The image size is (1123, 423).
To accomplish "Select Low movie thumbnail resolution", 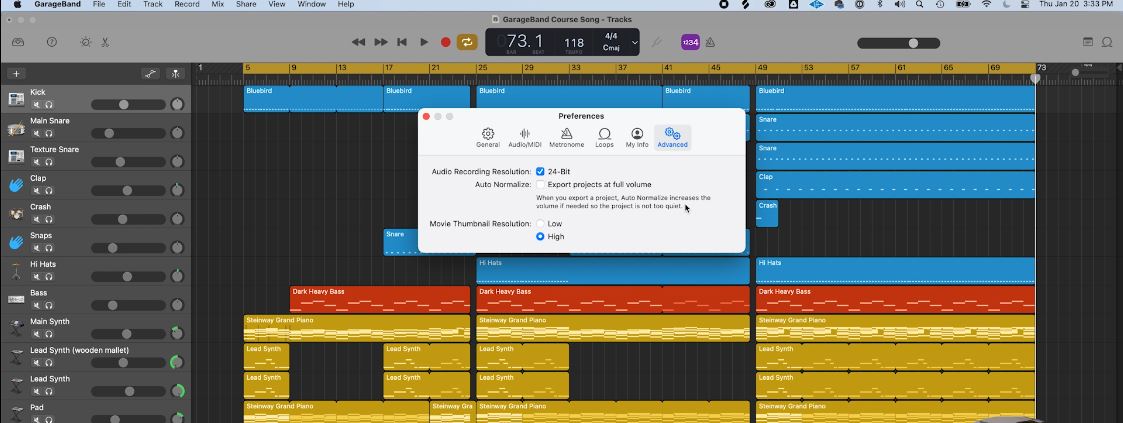I will [x=540, y=224].
